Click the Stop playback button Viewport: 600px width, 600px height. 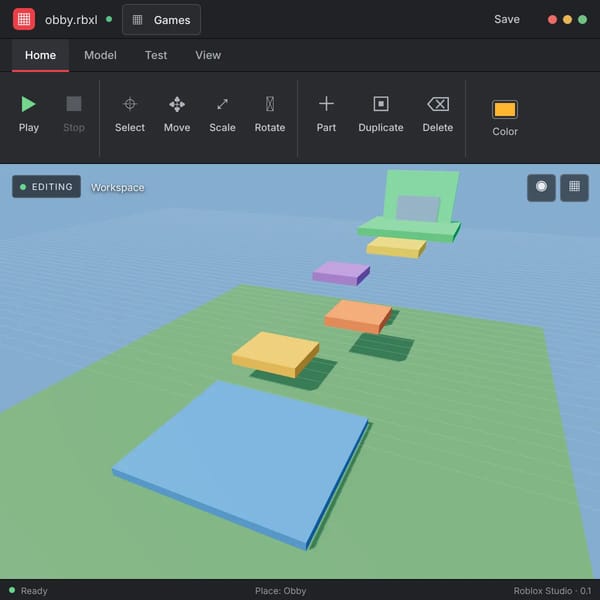pos(74,114)
